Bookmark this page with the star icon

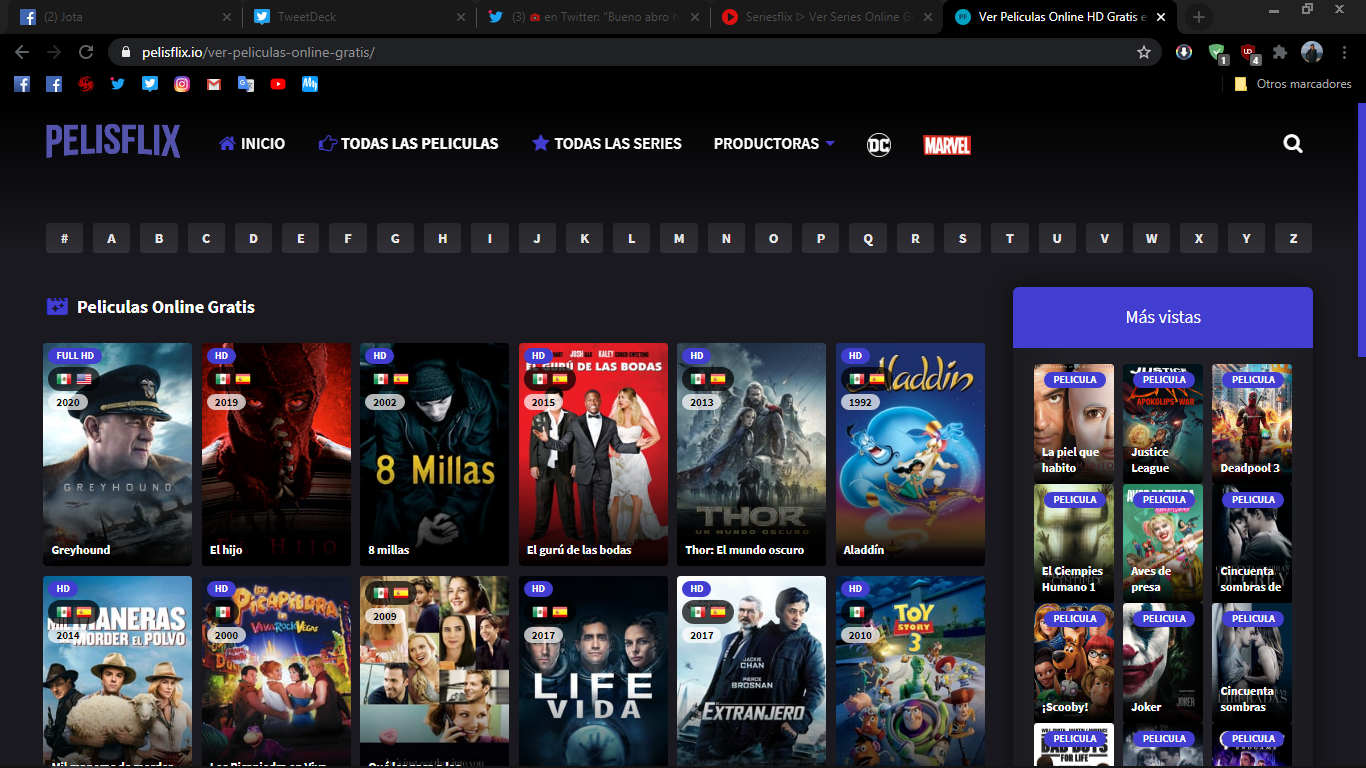pos(1144,52)
